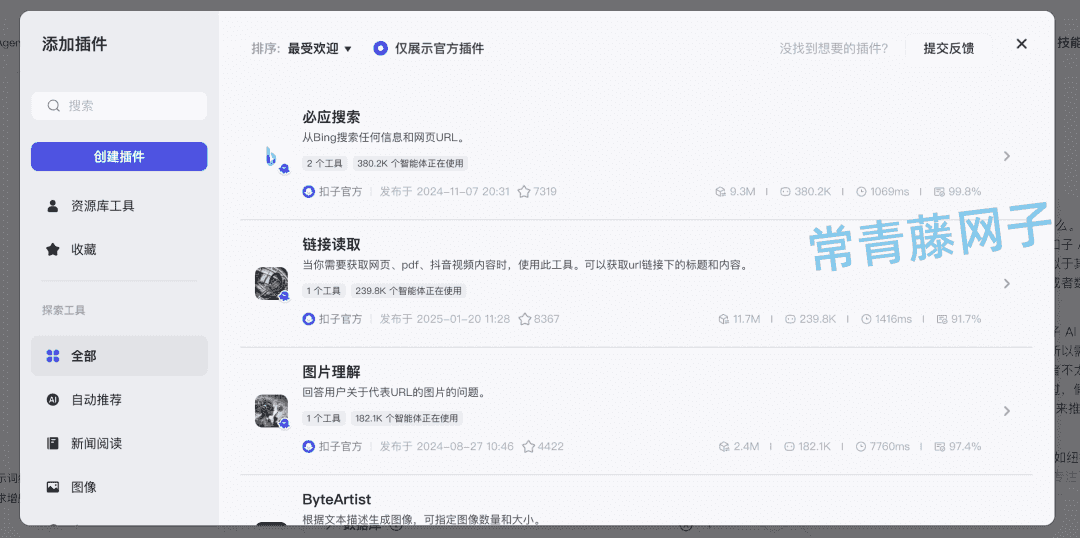Open the 必应搜索 plugin title
The width and height of the screenshot is (1080, 538).
tap(331, 117)
